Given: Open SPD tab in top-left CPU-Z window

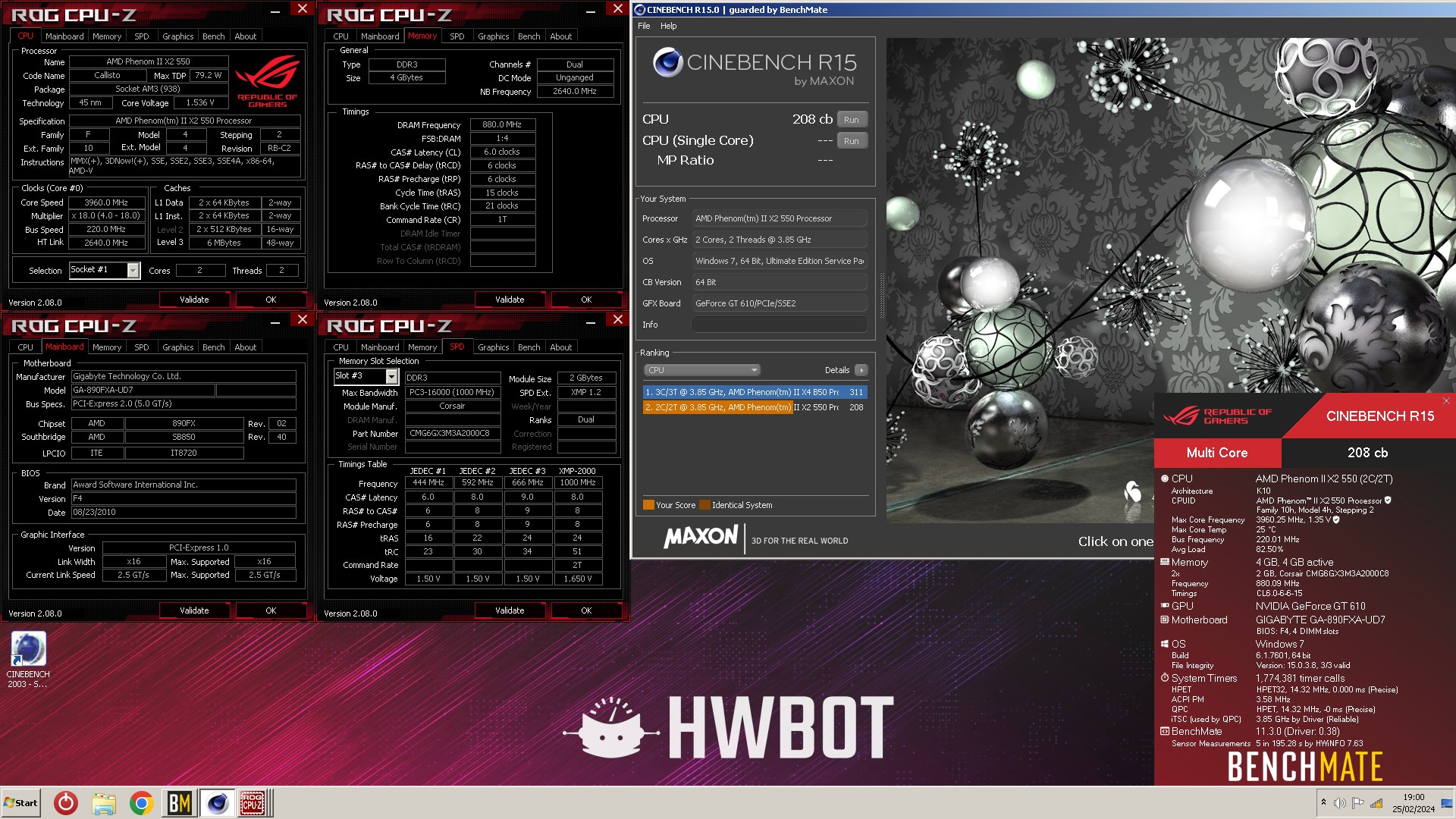Looking at the screenshot, I should 141,36.
